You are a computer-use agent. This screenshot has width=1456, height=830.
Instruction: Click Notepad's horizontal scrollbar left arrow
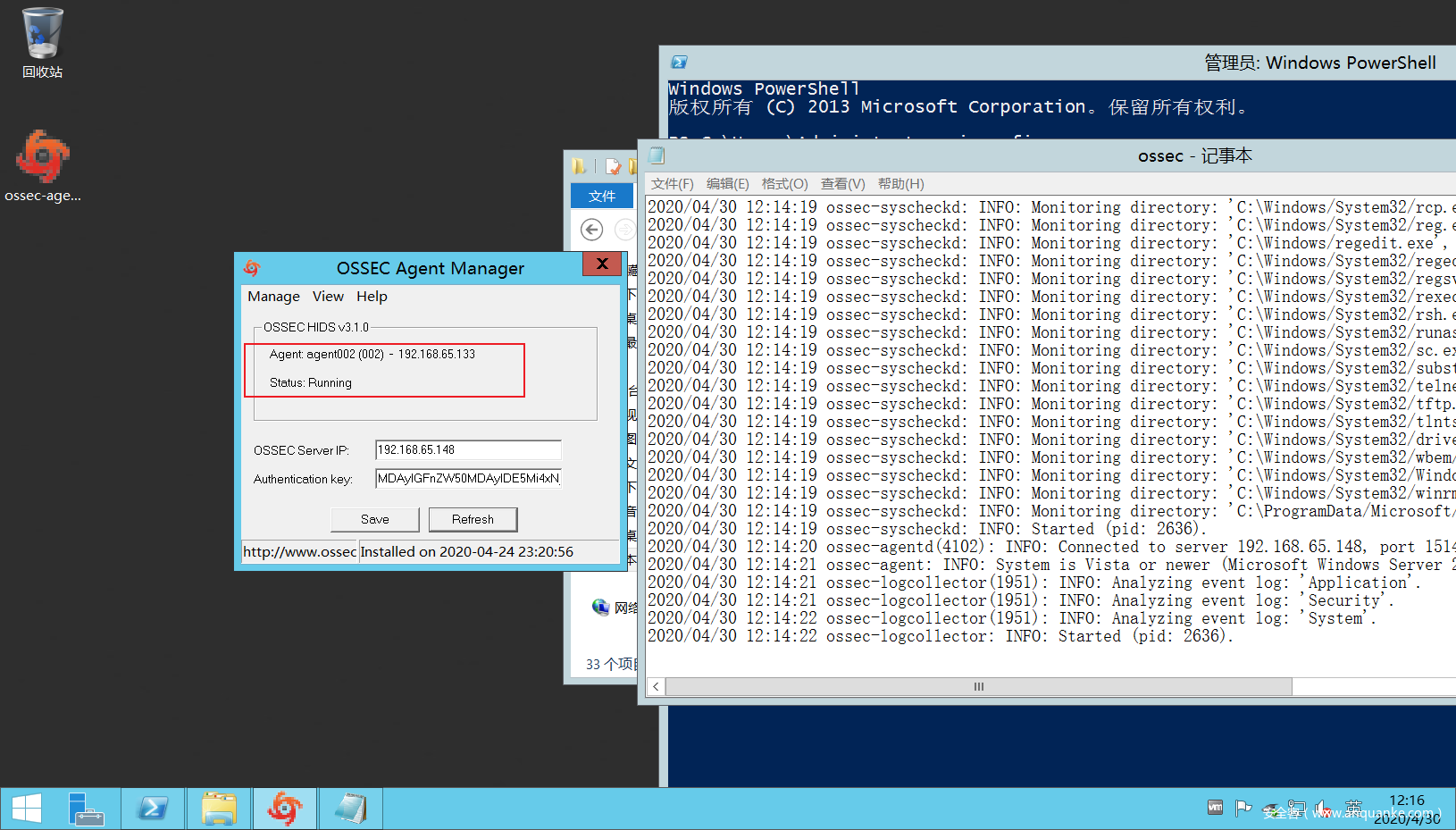click(x=657, y=686)
